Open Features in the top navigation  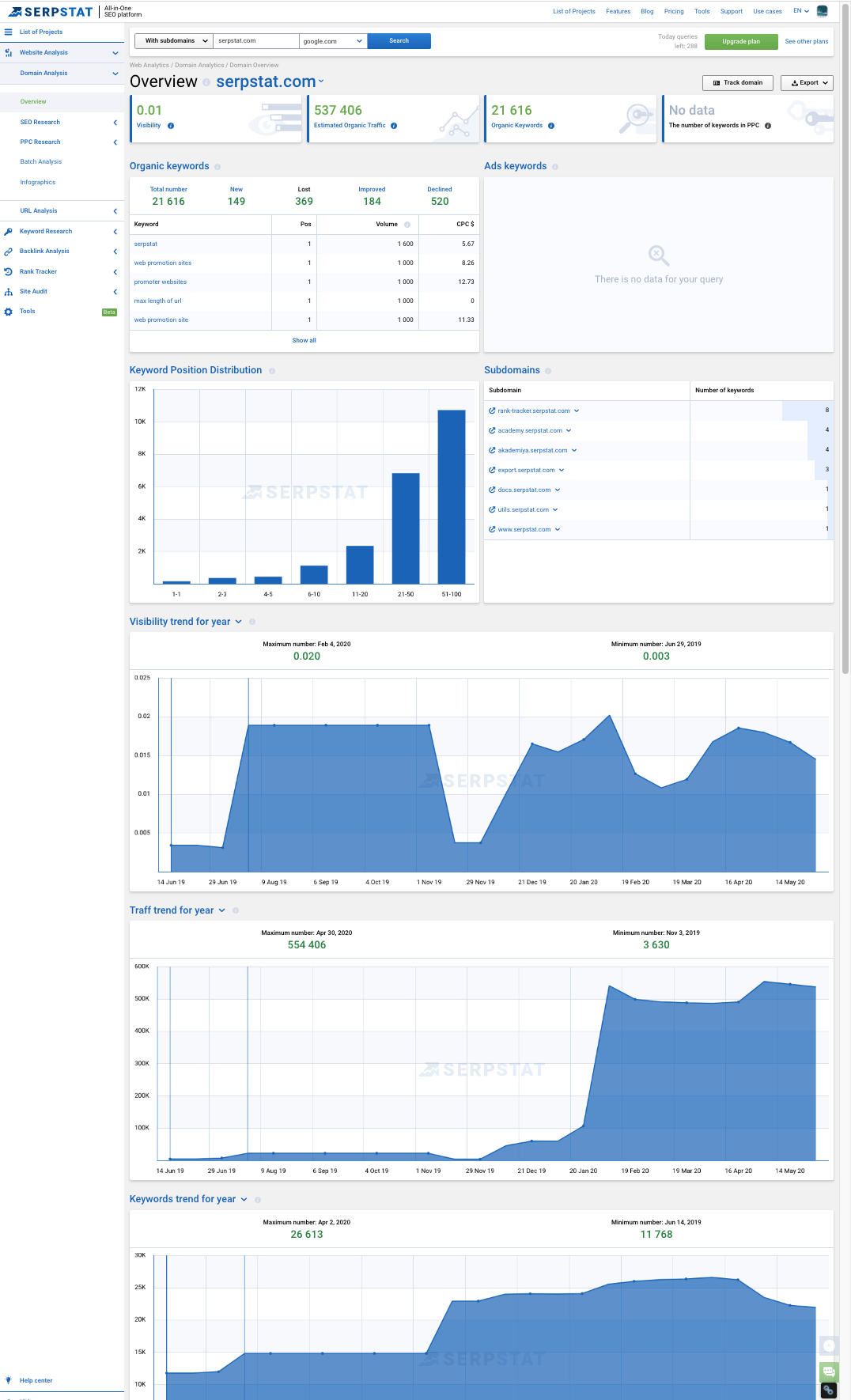point(618,12)
